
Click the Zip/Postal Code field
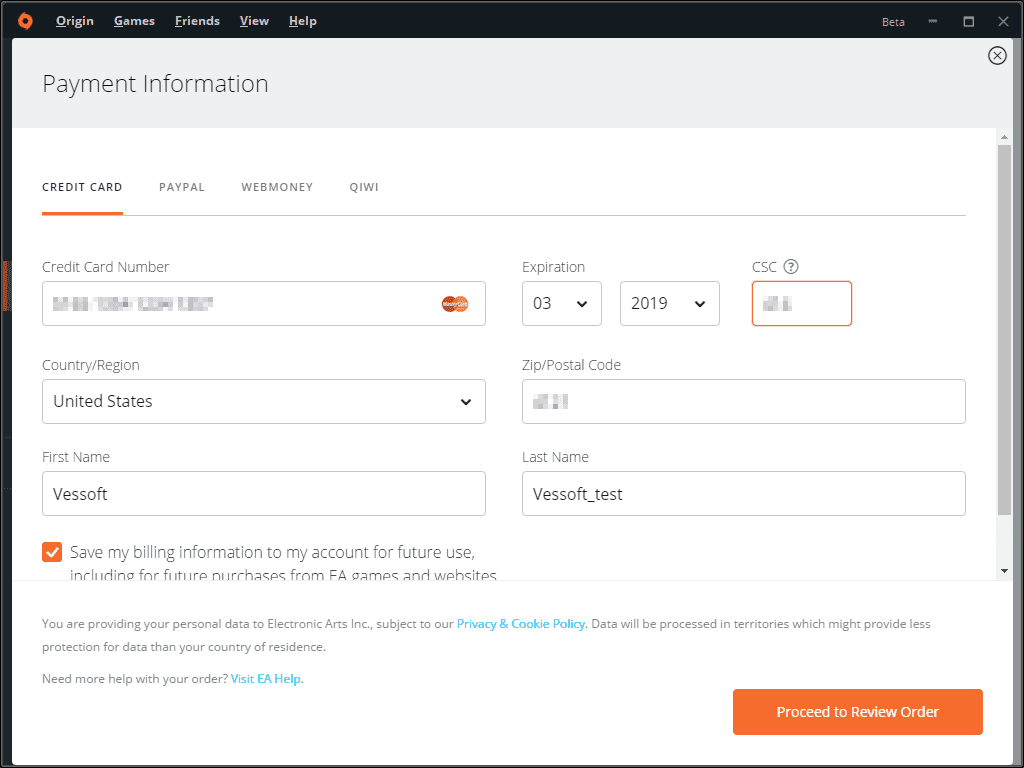coord(744,402)
